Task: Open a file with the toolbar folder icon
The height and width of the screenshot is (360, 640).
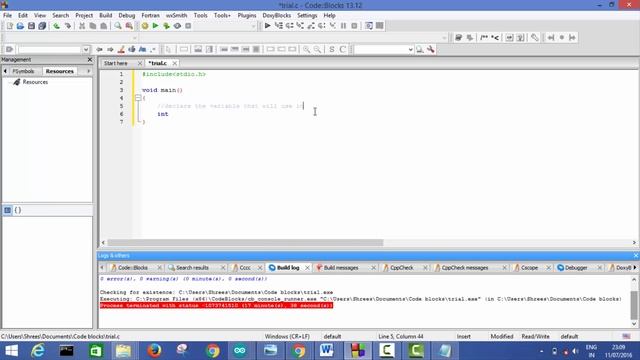Action: point(20,26)
